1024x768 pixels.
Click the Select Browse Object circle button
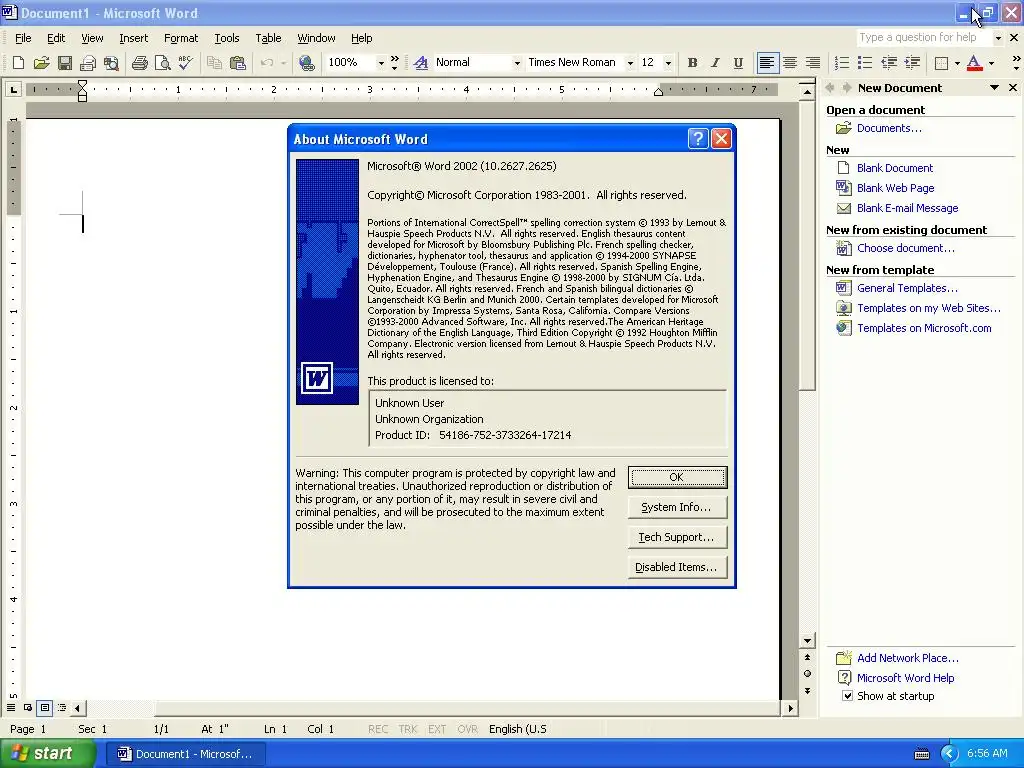807,674
